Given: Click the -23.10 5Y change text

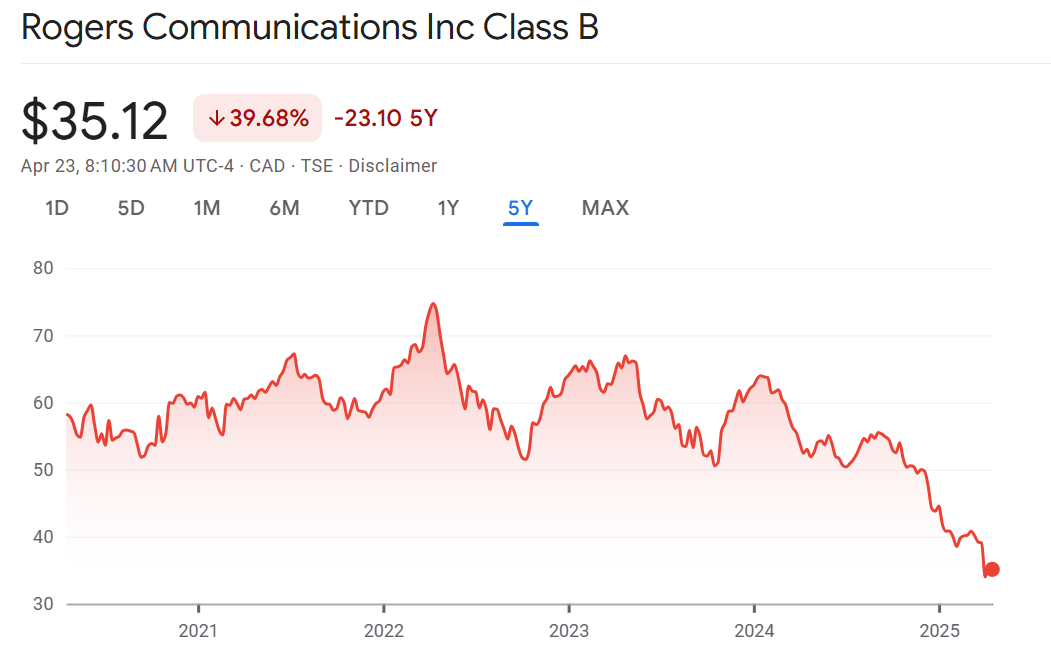Looking at the screenshot, I should tap(386, 119).
